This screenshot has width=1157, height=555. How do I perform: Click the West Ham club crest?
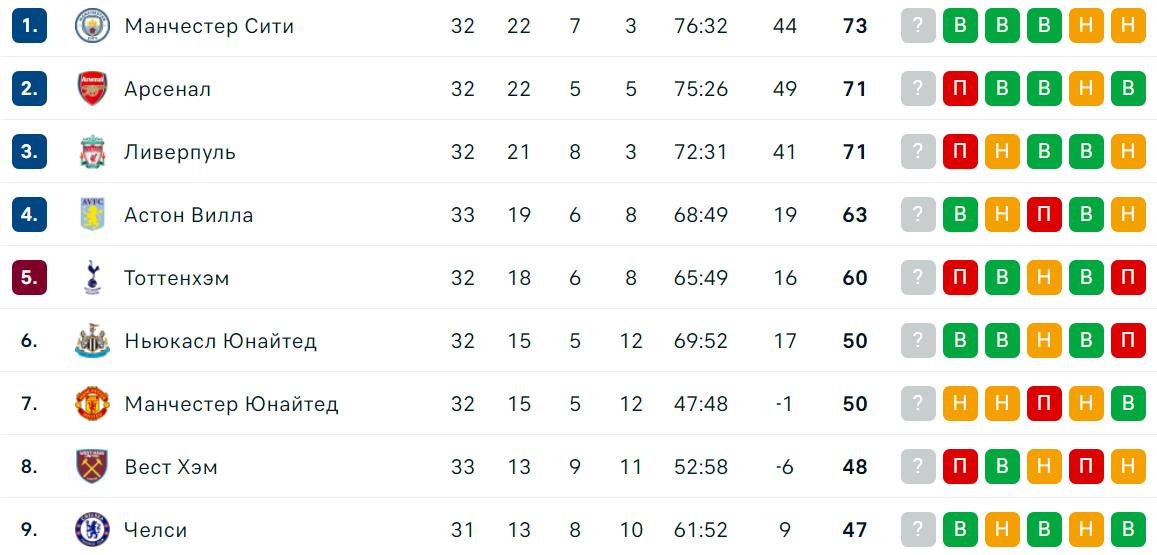tap(92, 467)
